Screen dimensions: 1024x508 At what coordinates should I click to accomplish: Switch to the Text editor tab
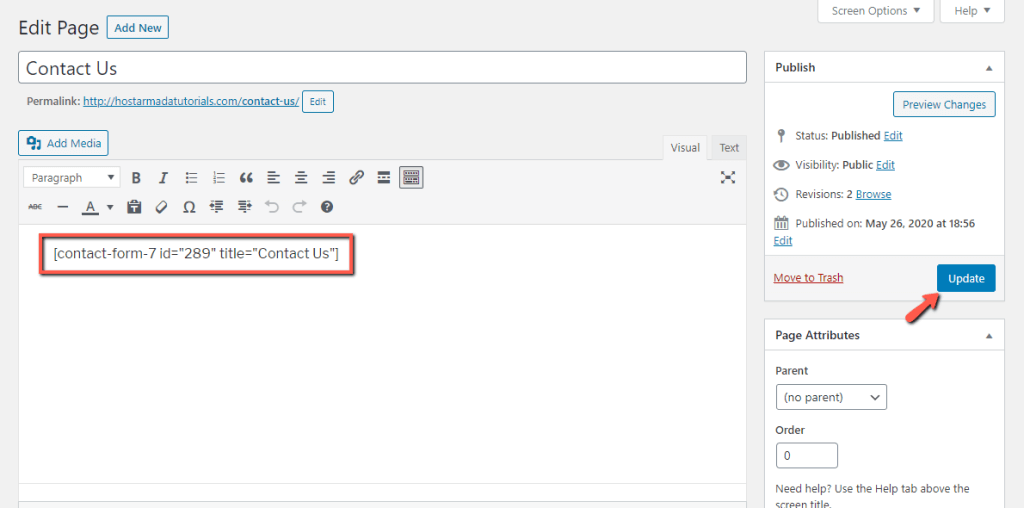click(729, 148)
